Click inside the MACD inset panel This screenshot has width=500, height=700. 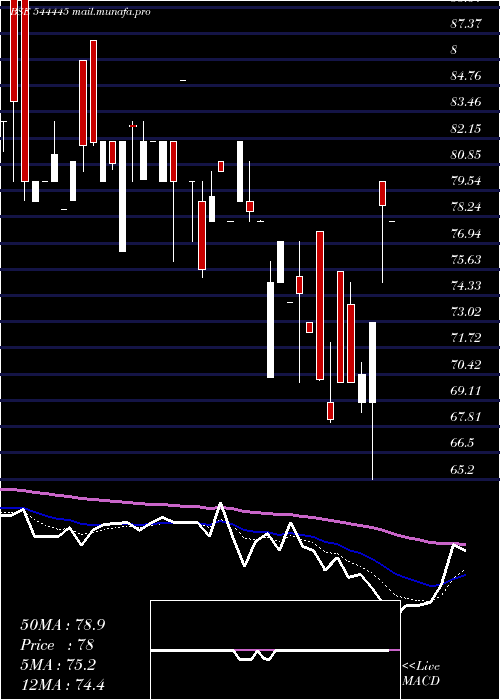pyautogui.click(x=275, y=650)
